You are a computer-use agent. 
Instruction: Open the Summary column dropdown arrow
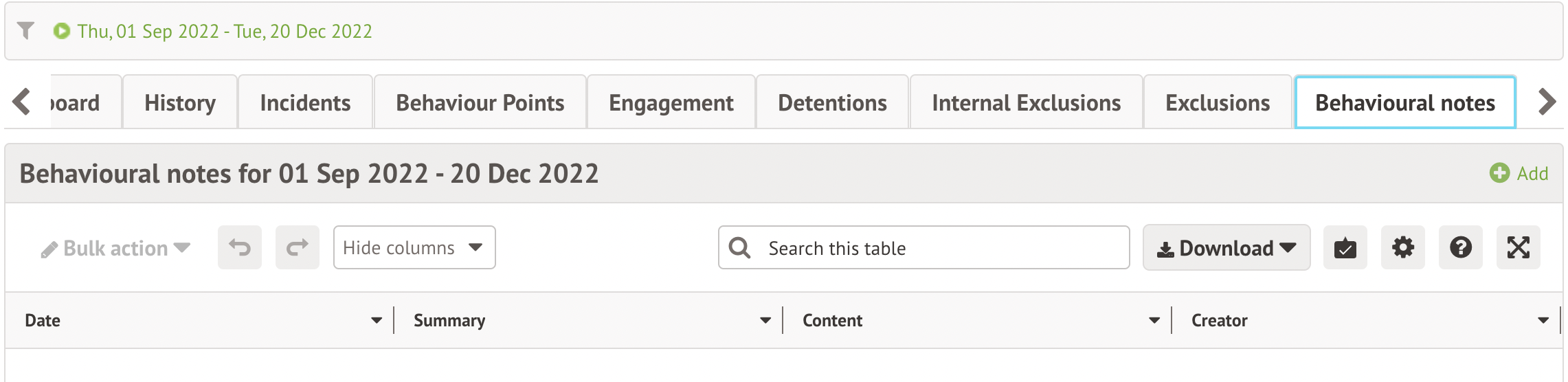765,320
